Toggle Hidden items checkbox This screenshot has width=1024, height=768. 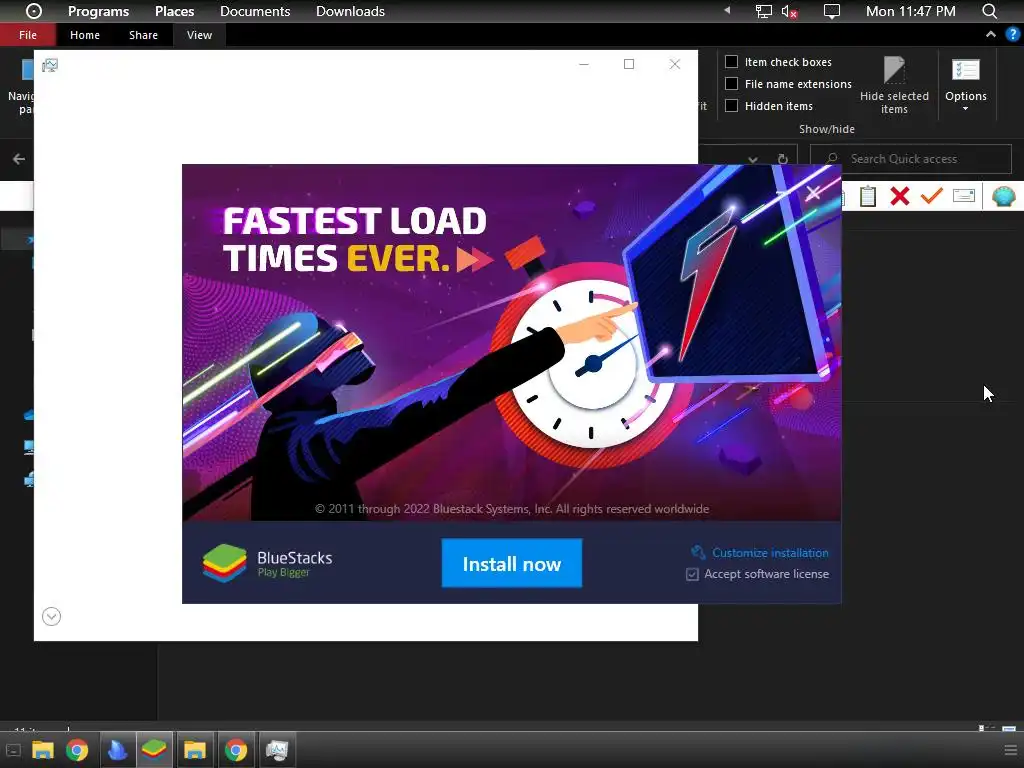tap(731, 106)
